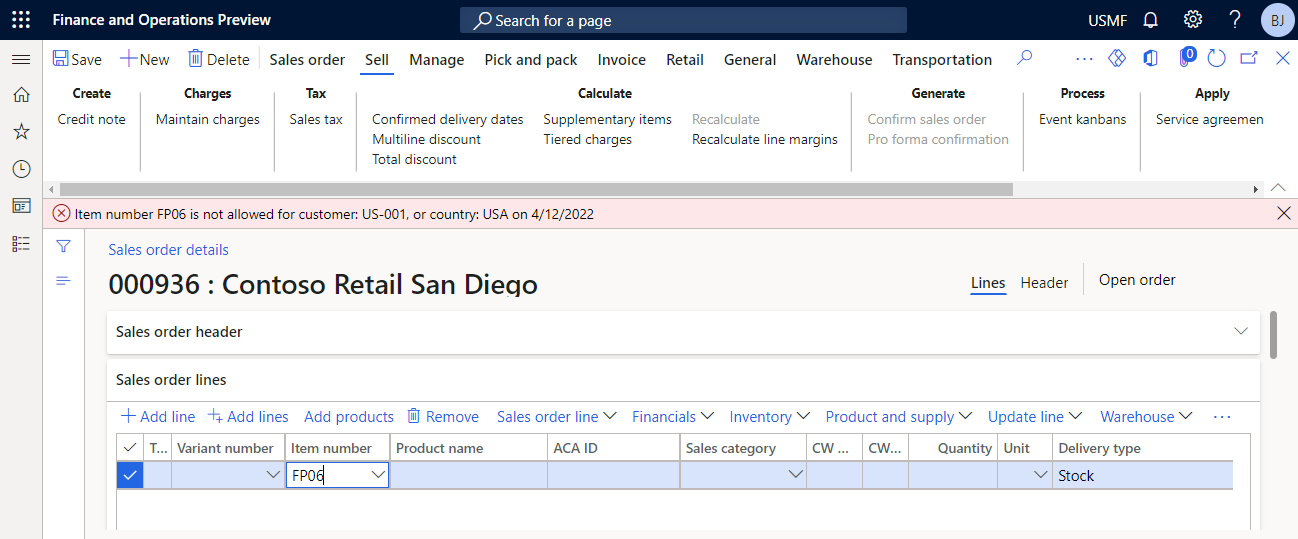The image size is (1298, 539).
Task: Refresh the page
Action: (1217, 59)
